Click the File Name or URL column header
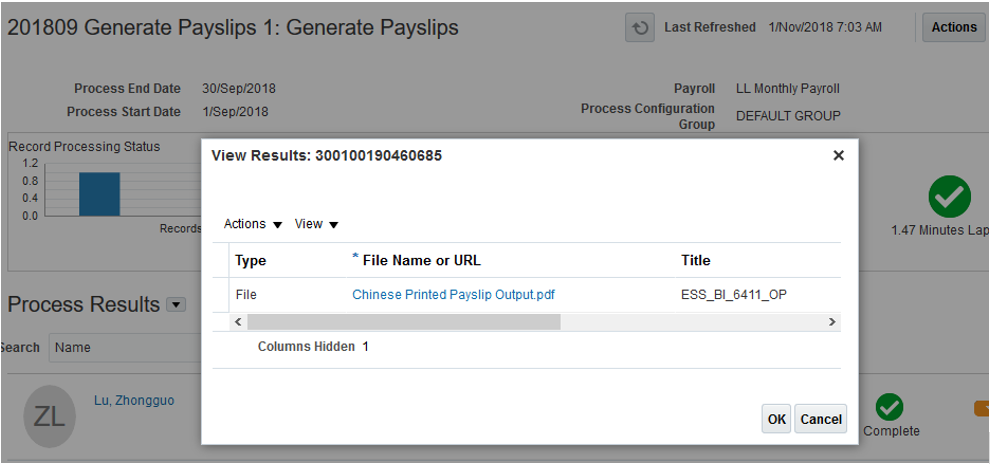993x464 pixels. [x=421, y=260]
